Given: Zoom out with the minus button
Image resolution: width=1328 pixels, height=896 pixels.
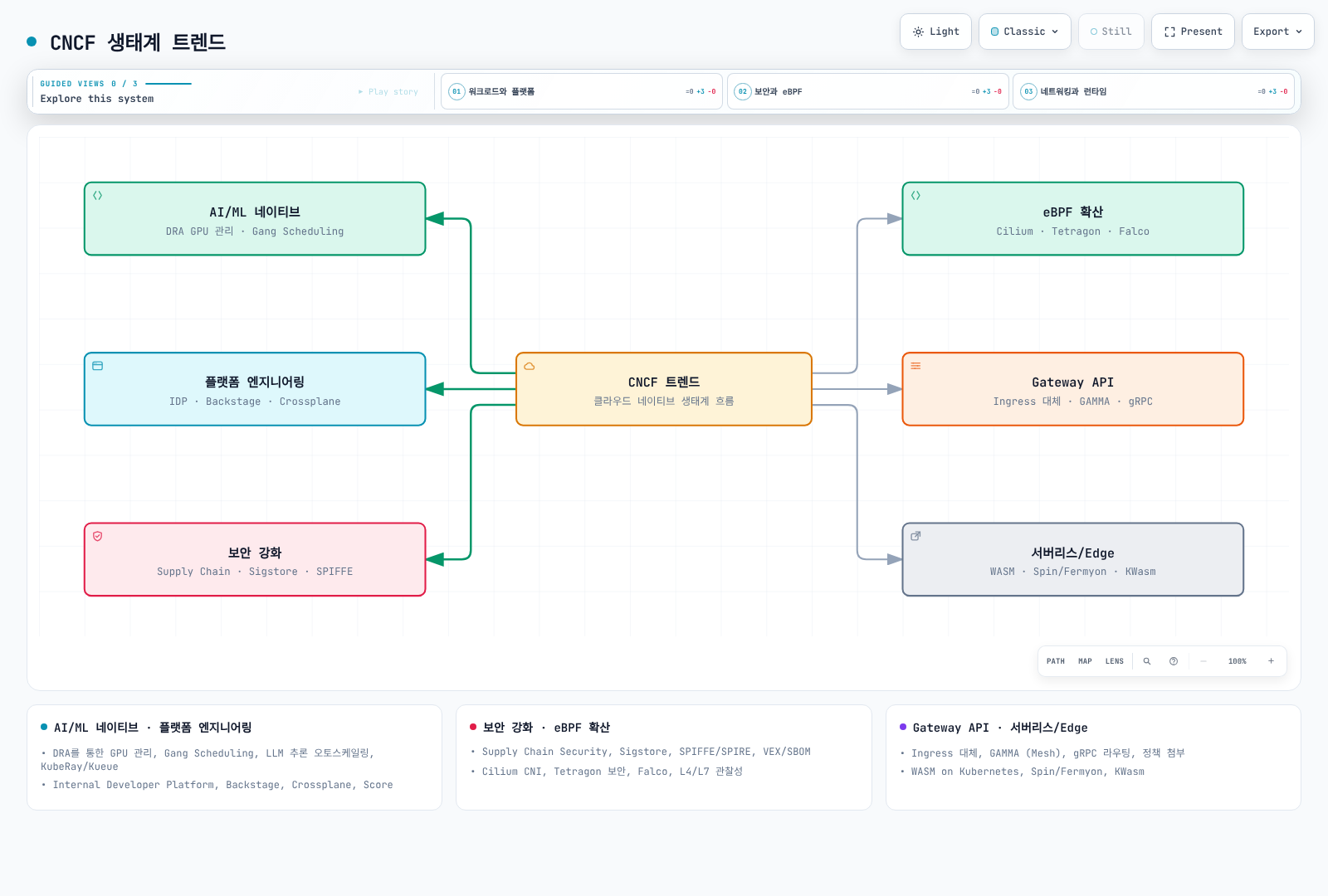Looking at the screenshot, I should pyautogui.click(x=1203, y=661).
